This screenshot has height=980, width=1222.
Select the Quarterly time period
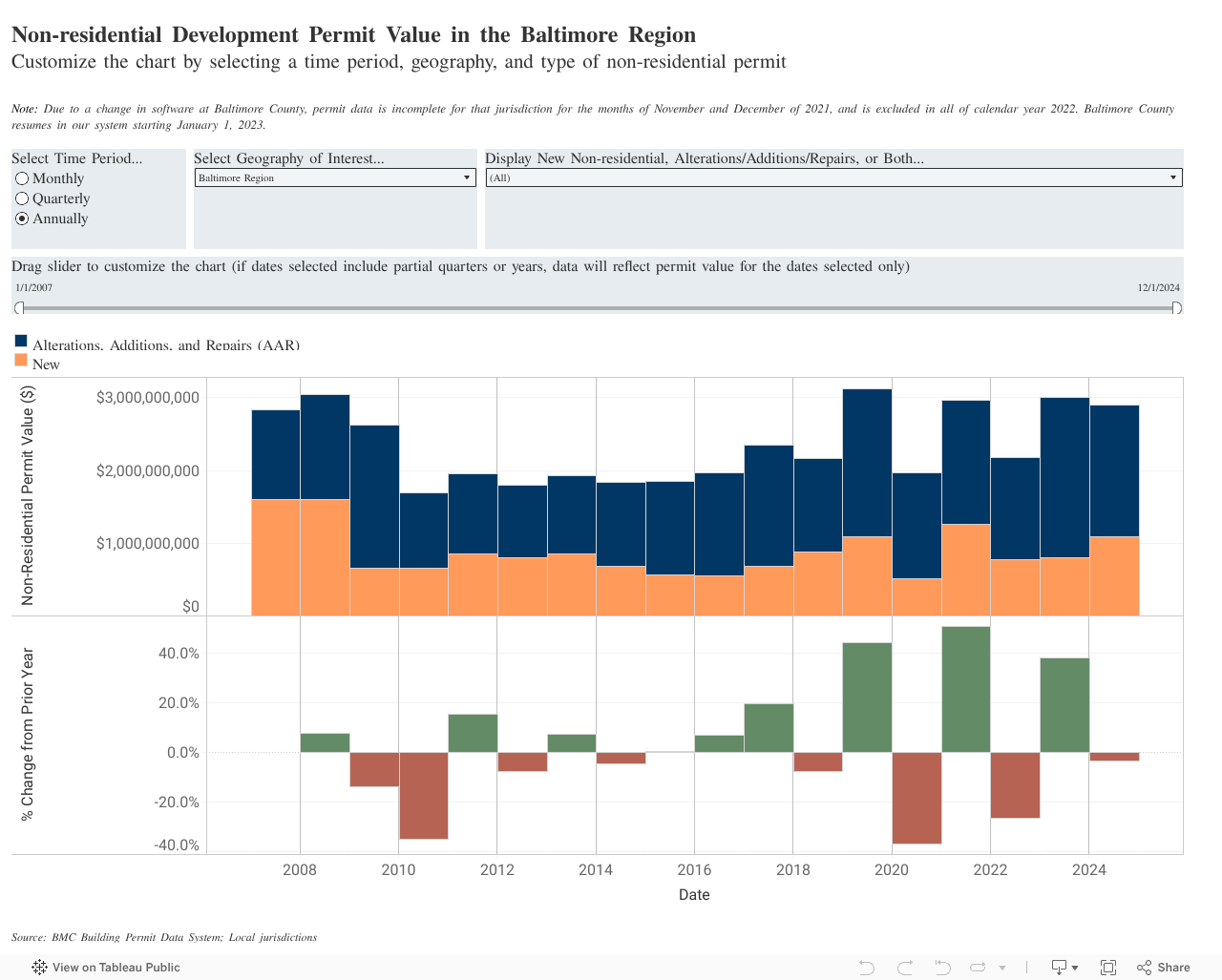22,198
